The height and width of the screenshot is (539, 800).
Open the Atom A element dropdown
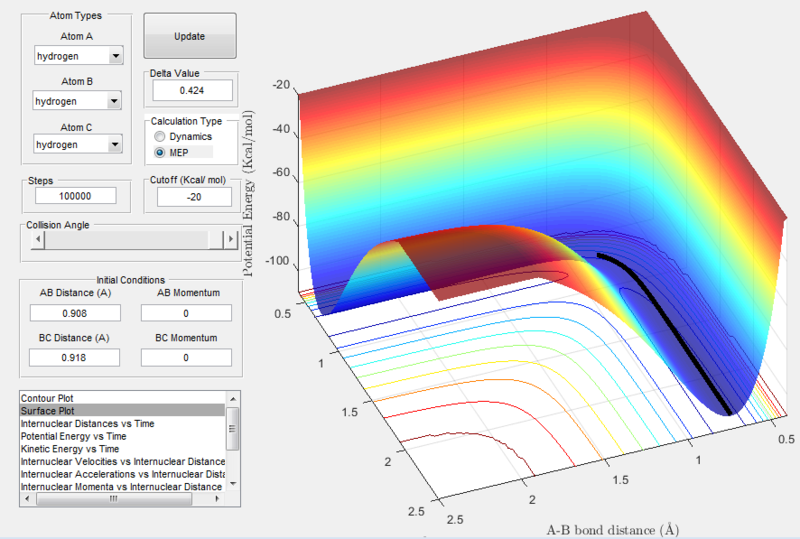[x=78, y=57]
